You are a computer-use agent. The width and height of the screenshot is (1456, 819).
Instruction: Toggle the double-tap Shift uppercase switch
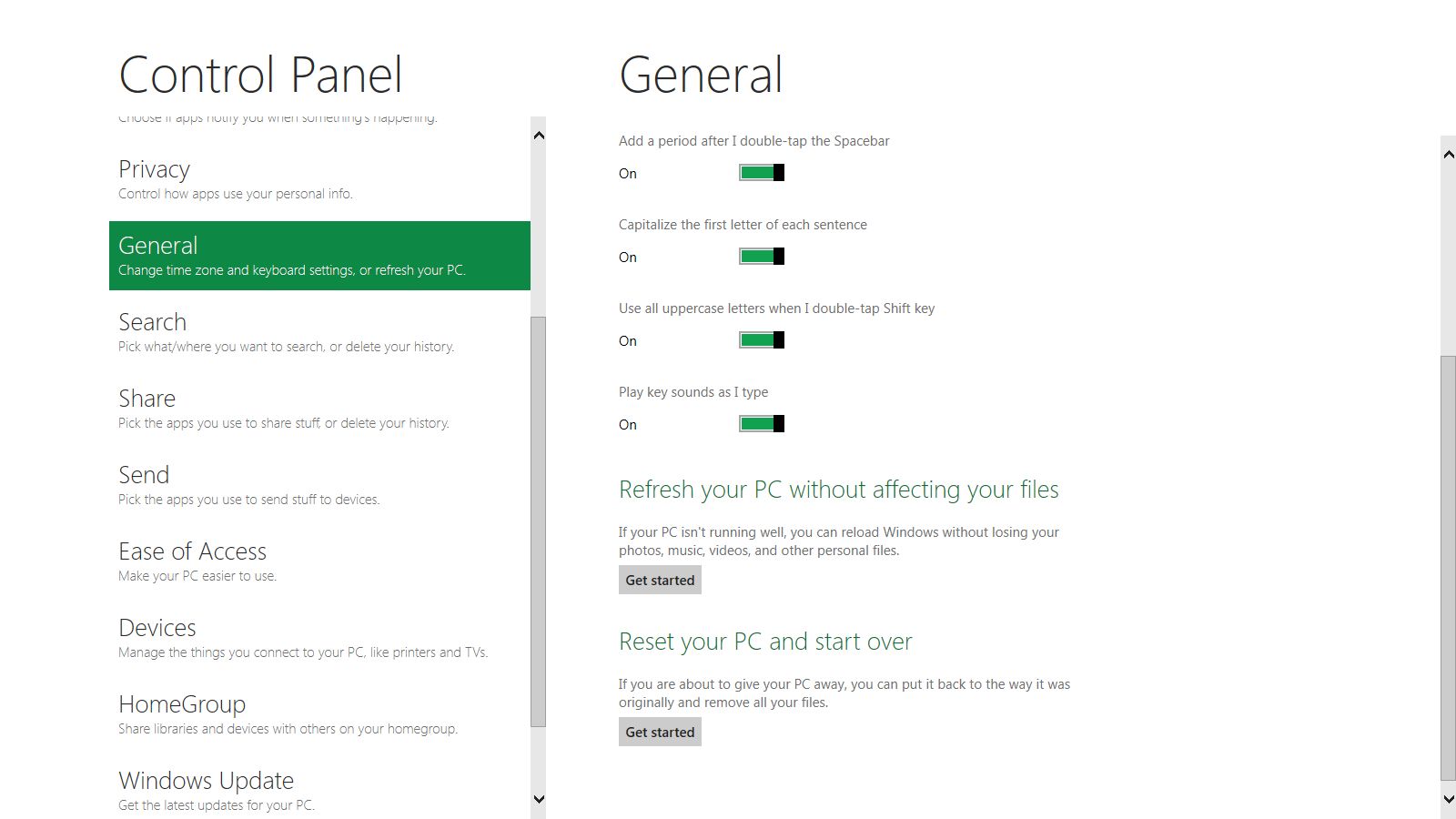[x=762, y=340]
